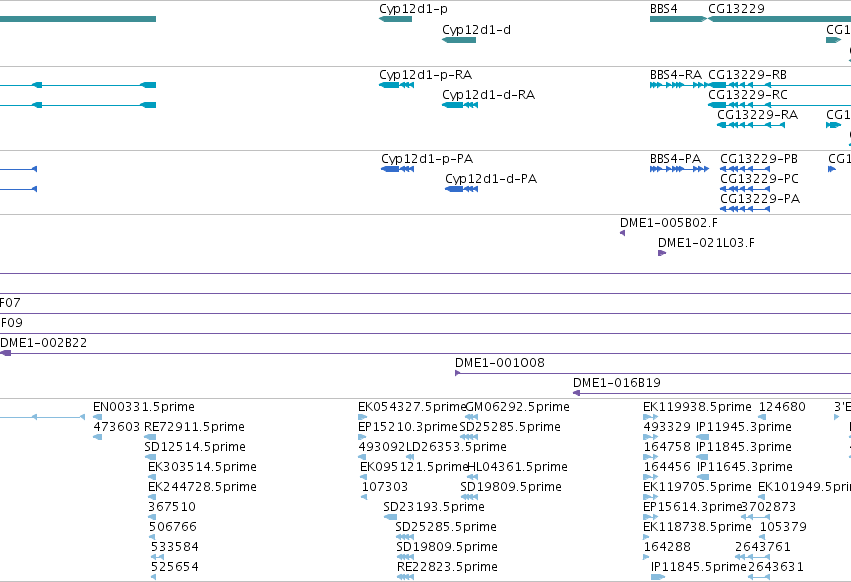Viewport: 851px width, 582px height.
Task: Click the CG13229 gene feature
Action: (779, 19)
